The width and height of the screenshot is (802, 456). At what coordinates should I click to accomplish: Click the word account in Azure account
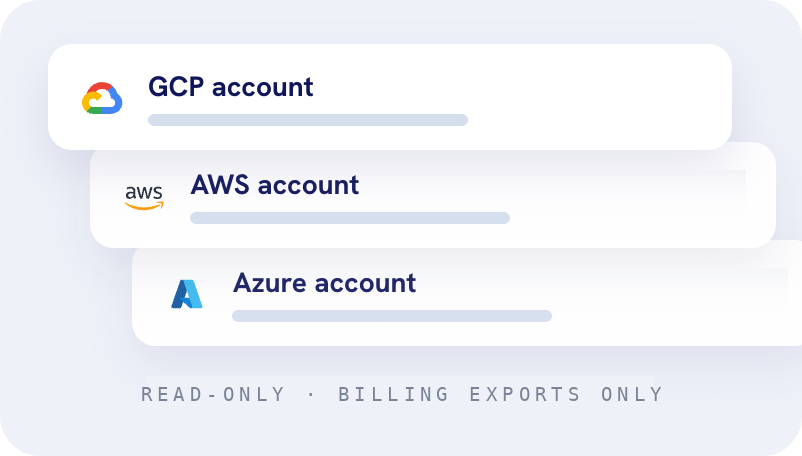[365, 284]
